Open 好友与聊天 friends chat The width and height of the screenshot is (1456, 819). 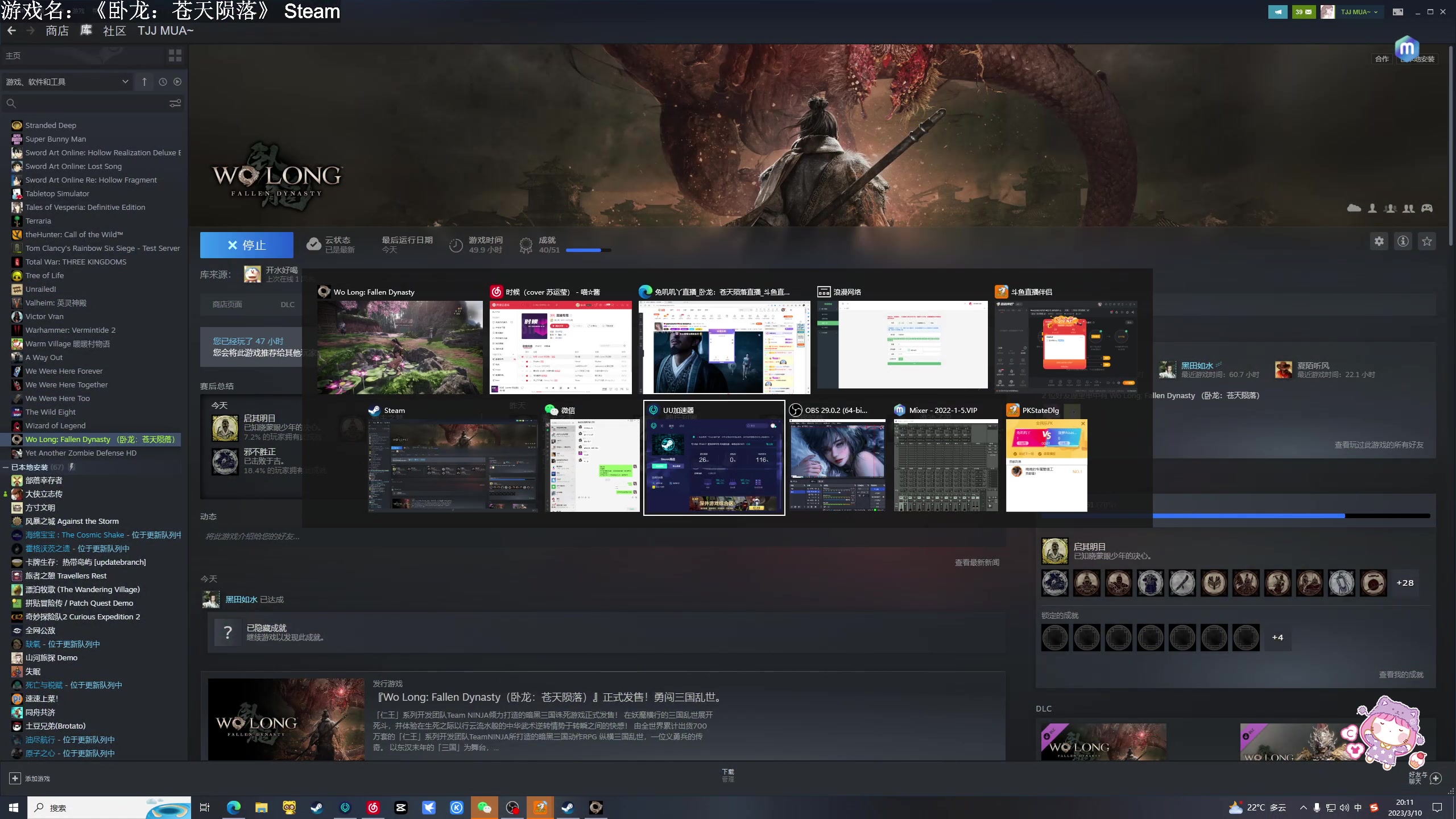[x=1425, y=778]
